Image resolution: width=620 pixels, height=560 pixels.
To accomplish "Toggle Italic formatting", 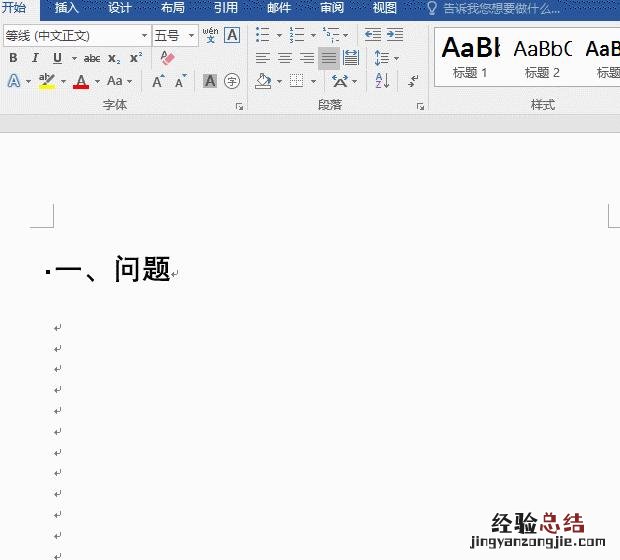I will coord(34,58).
